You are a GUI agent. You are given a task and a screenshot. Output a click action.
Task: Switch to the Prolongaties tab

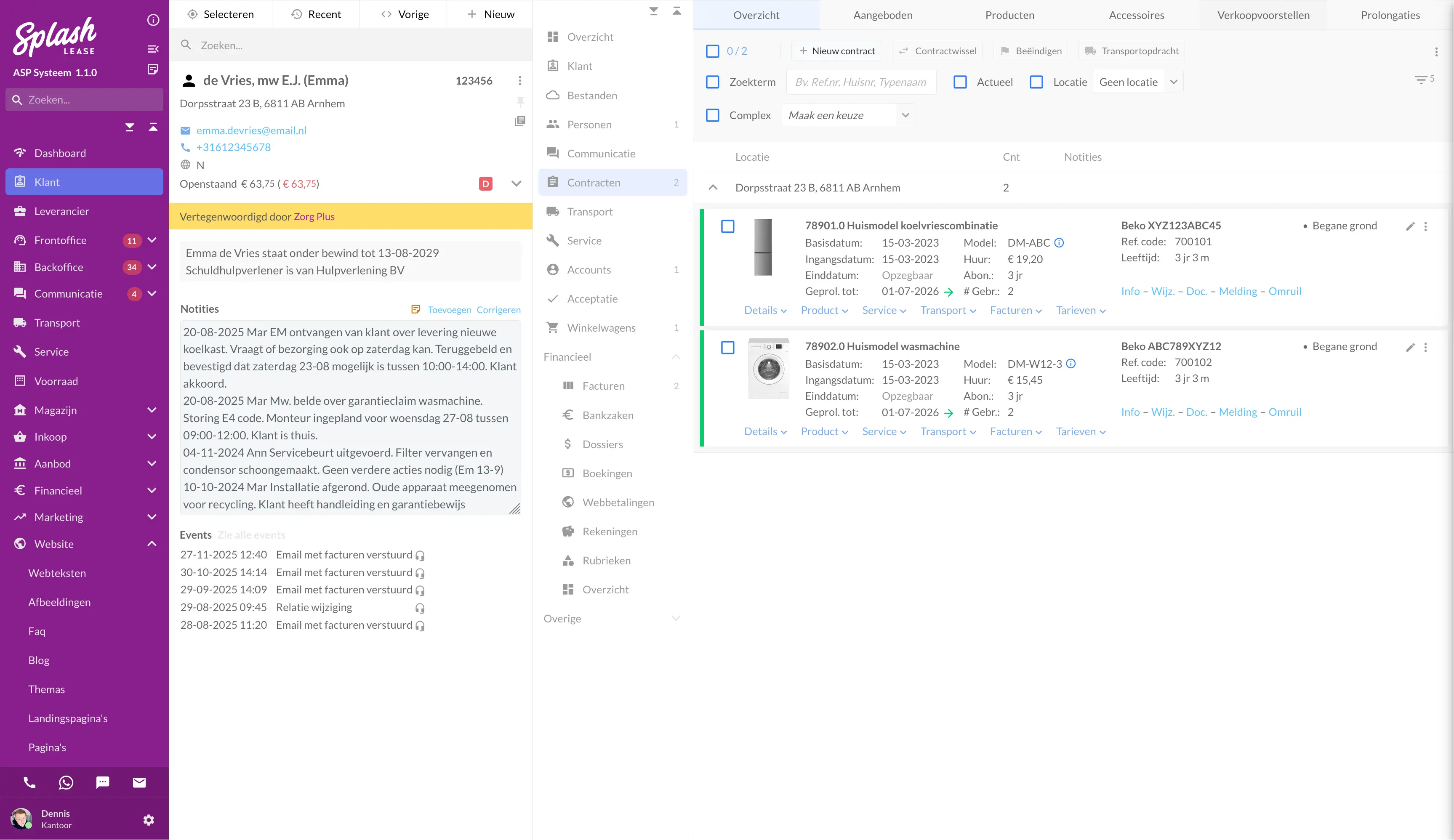(x=1390, y=15)
